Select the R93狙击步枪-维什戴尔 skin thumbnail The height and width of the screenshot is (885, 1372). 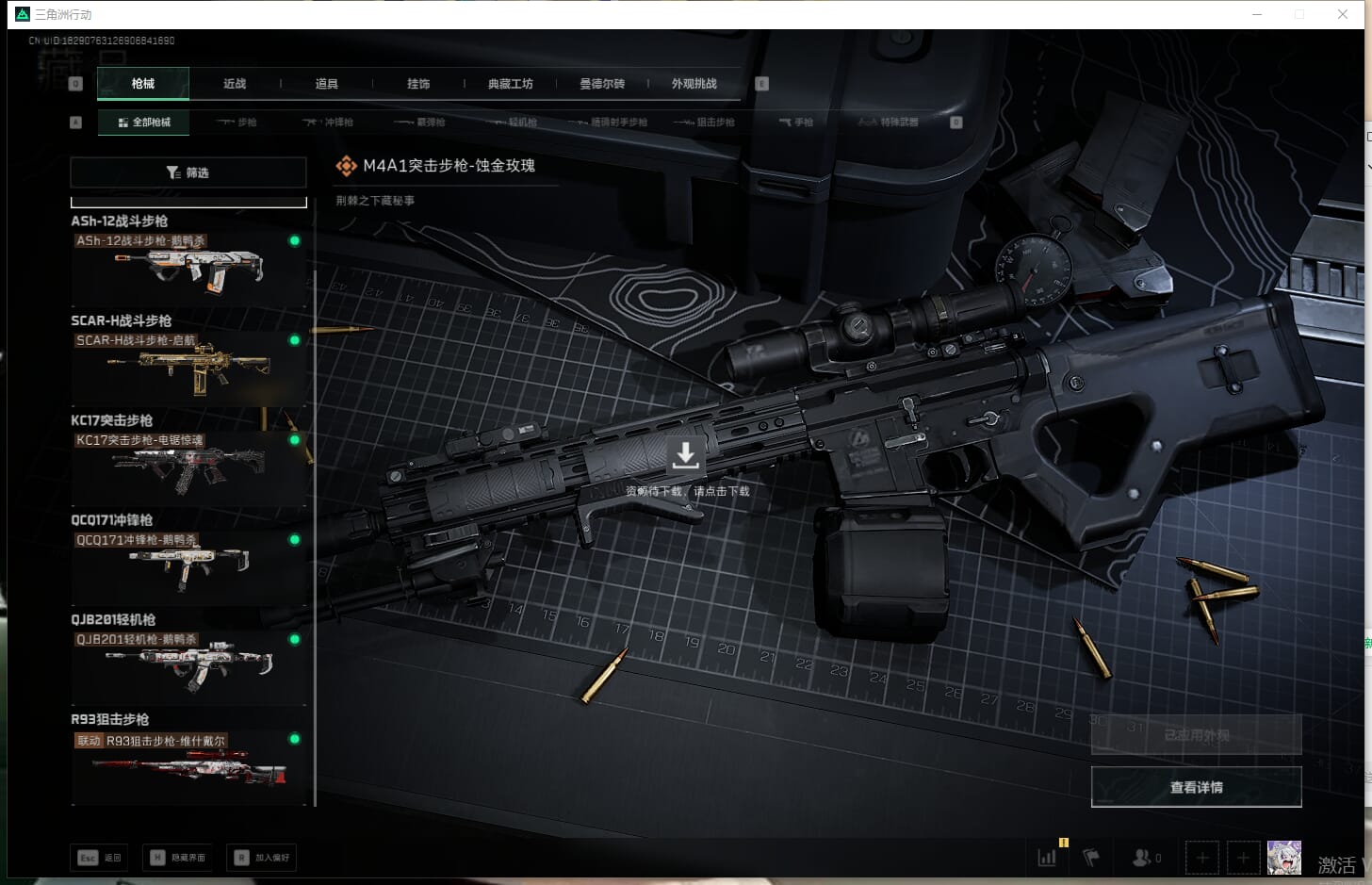188,766
